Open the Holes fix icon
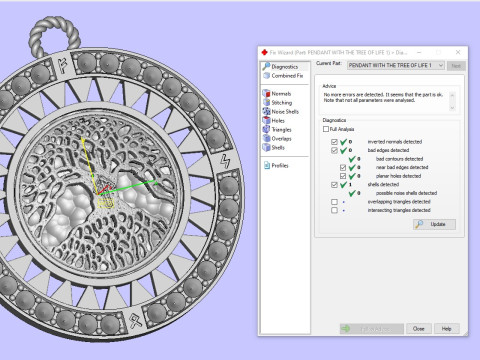Screen dimensions: 480x360 (x=266, y=121)
